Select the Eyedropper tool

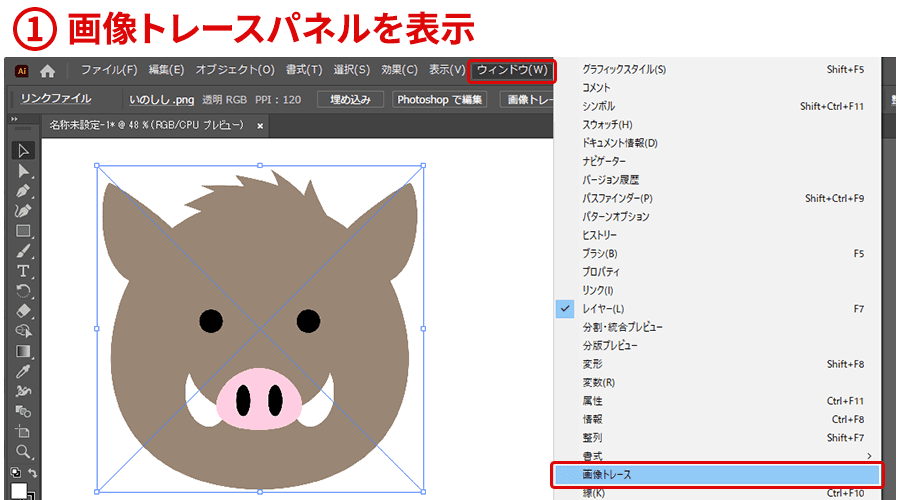point(23,371)
